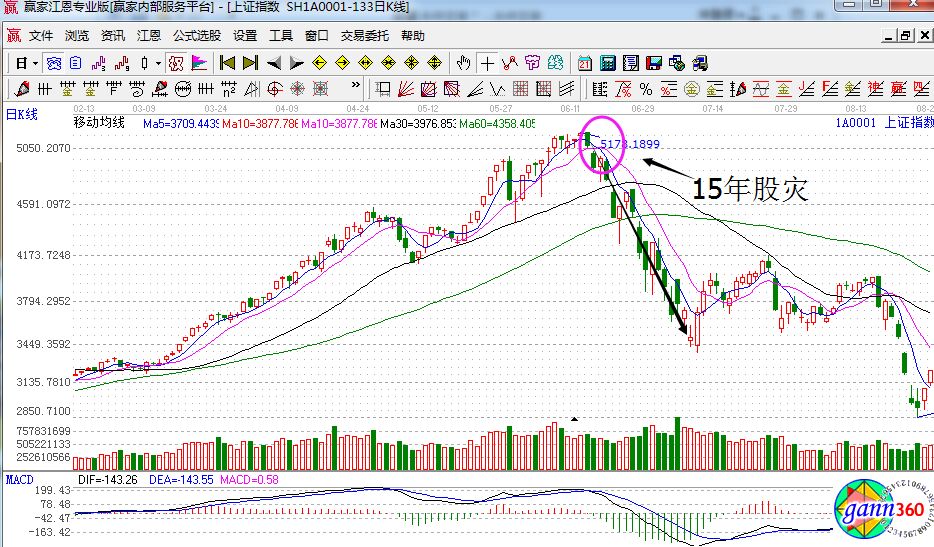Open the 公式选股 menu
The image size is (934, 547).
pos(196,35)
